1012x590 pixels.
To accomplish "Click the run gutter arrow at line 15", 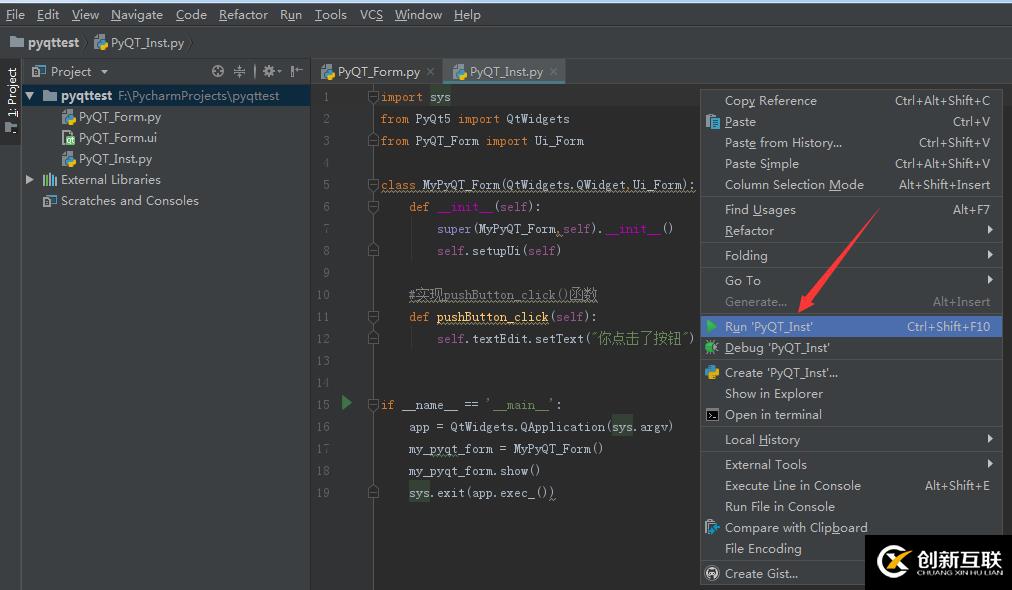I will point(347,403).
